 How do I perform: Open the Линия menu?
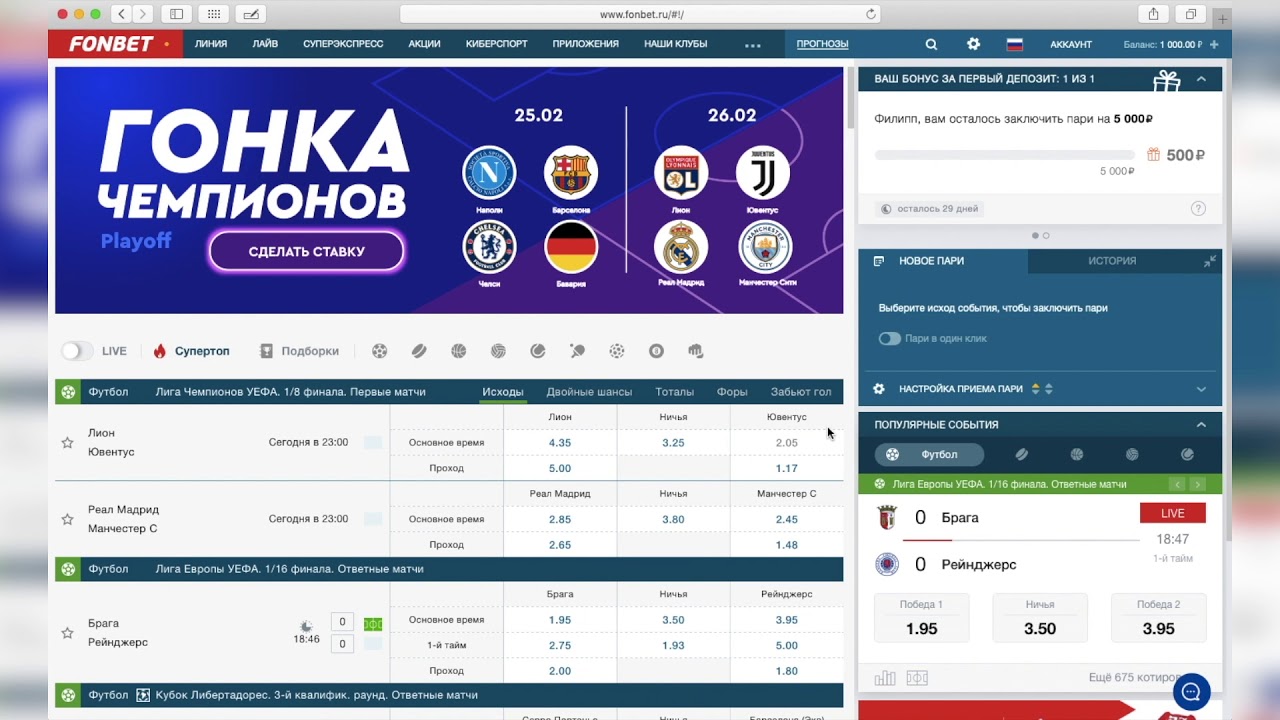[211, 44]
